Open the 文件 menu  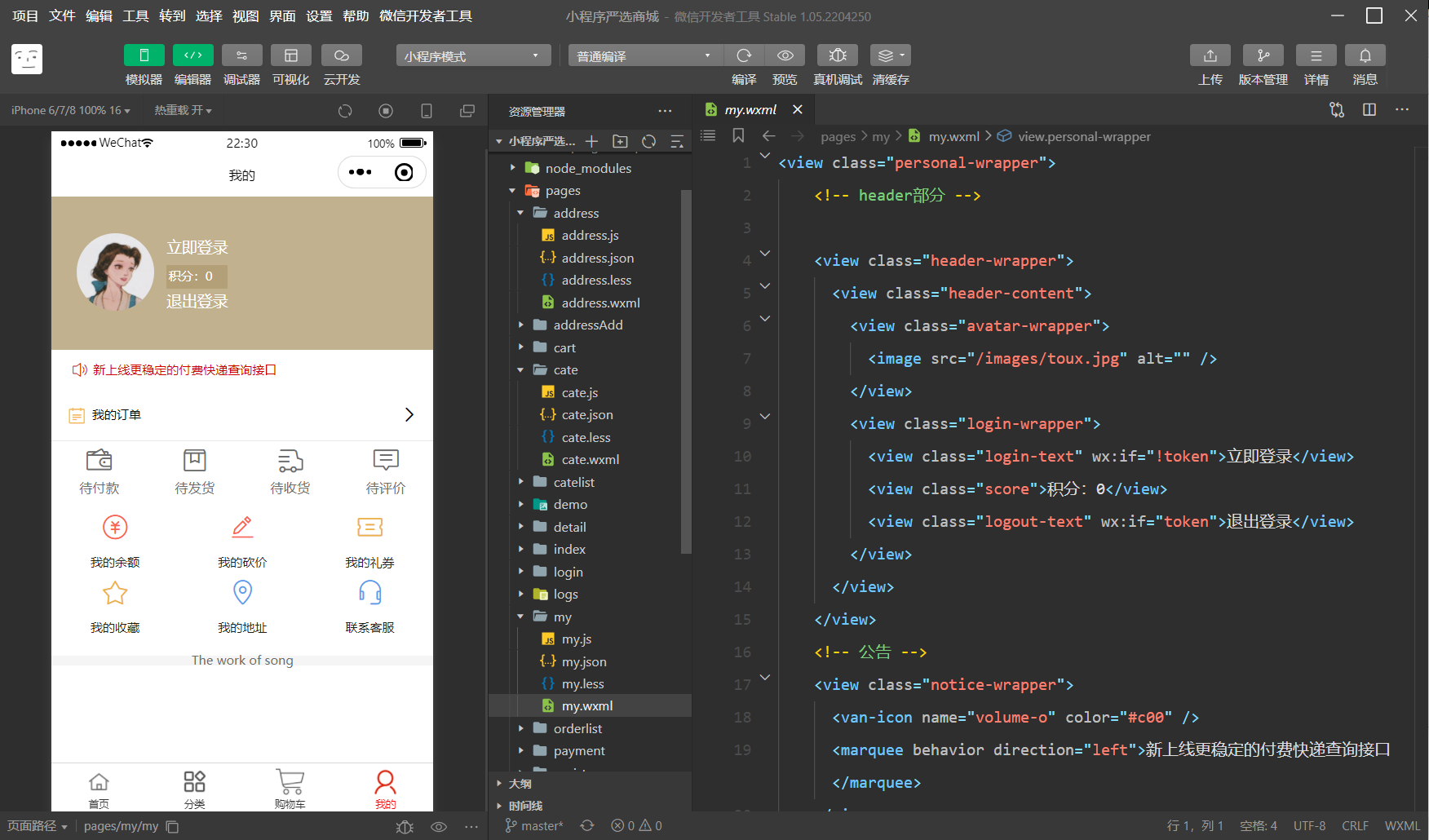point(62,16)
